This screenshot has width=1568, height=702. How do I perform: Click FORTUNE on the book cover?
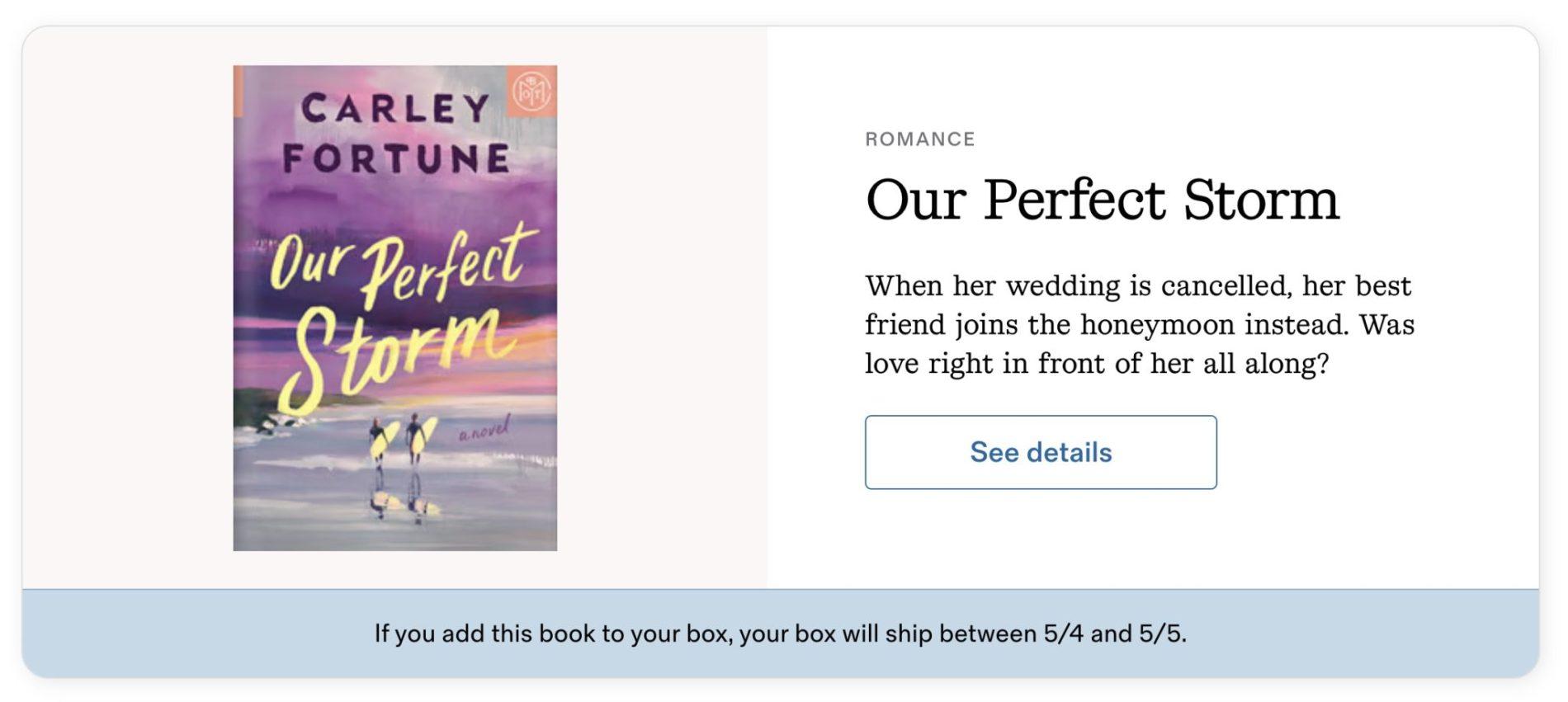(396, 158)
